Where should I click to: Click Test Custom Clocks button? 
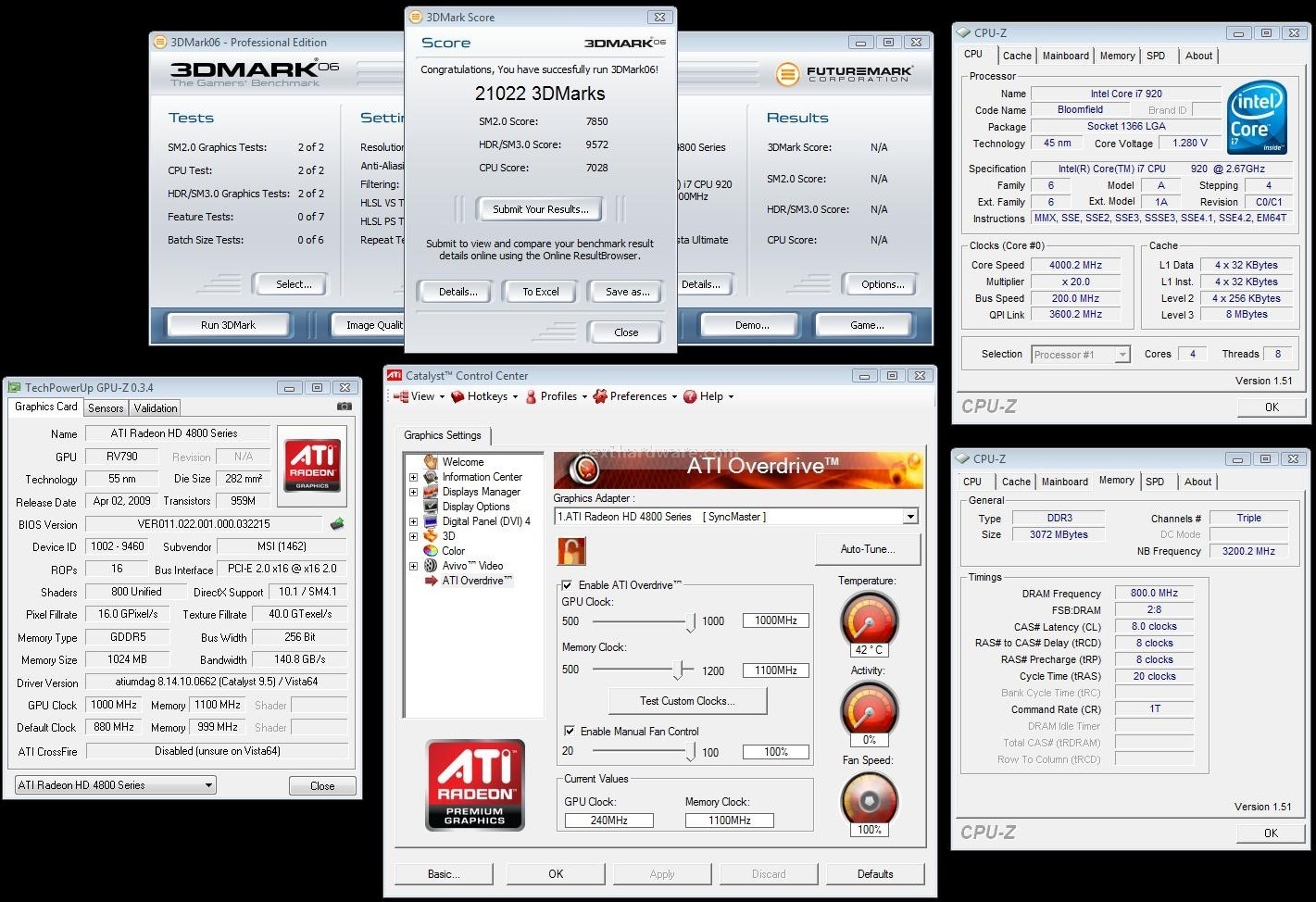coord(687,701)
